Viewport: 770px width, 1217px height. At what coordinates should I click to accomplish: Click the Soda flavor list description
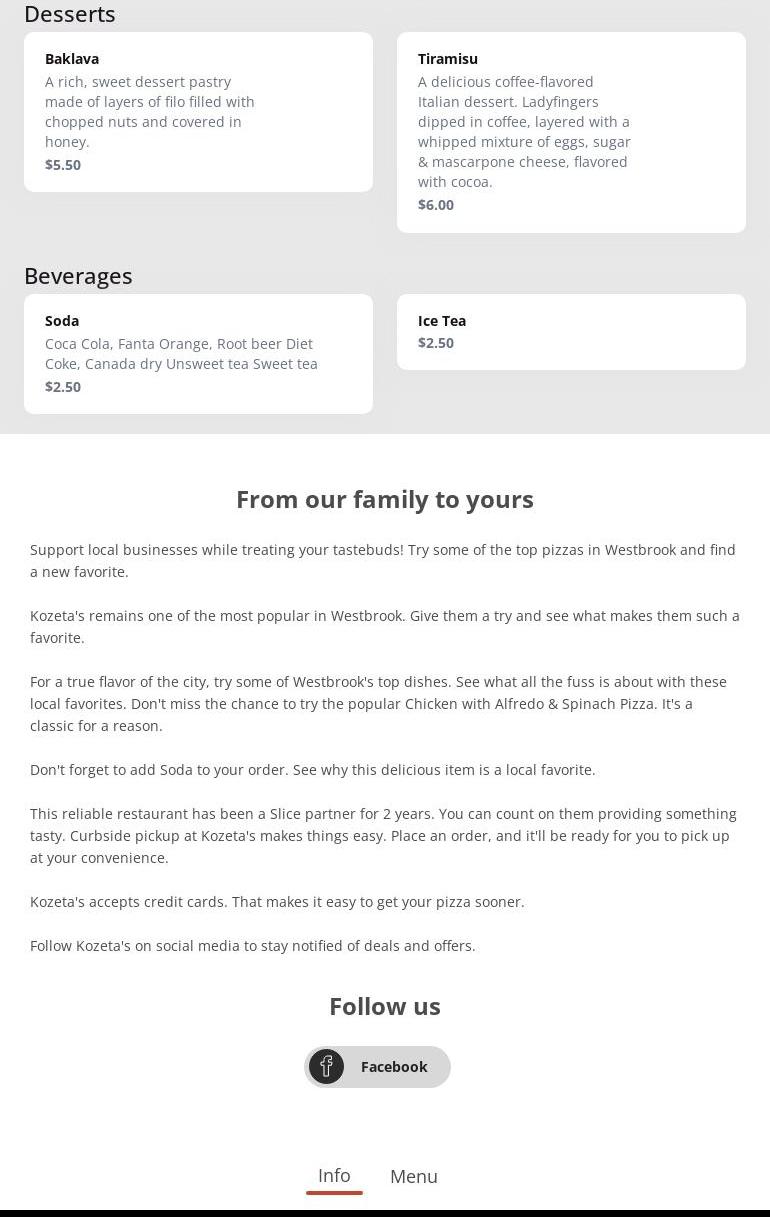tap(181, 354)
